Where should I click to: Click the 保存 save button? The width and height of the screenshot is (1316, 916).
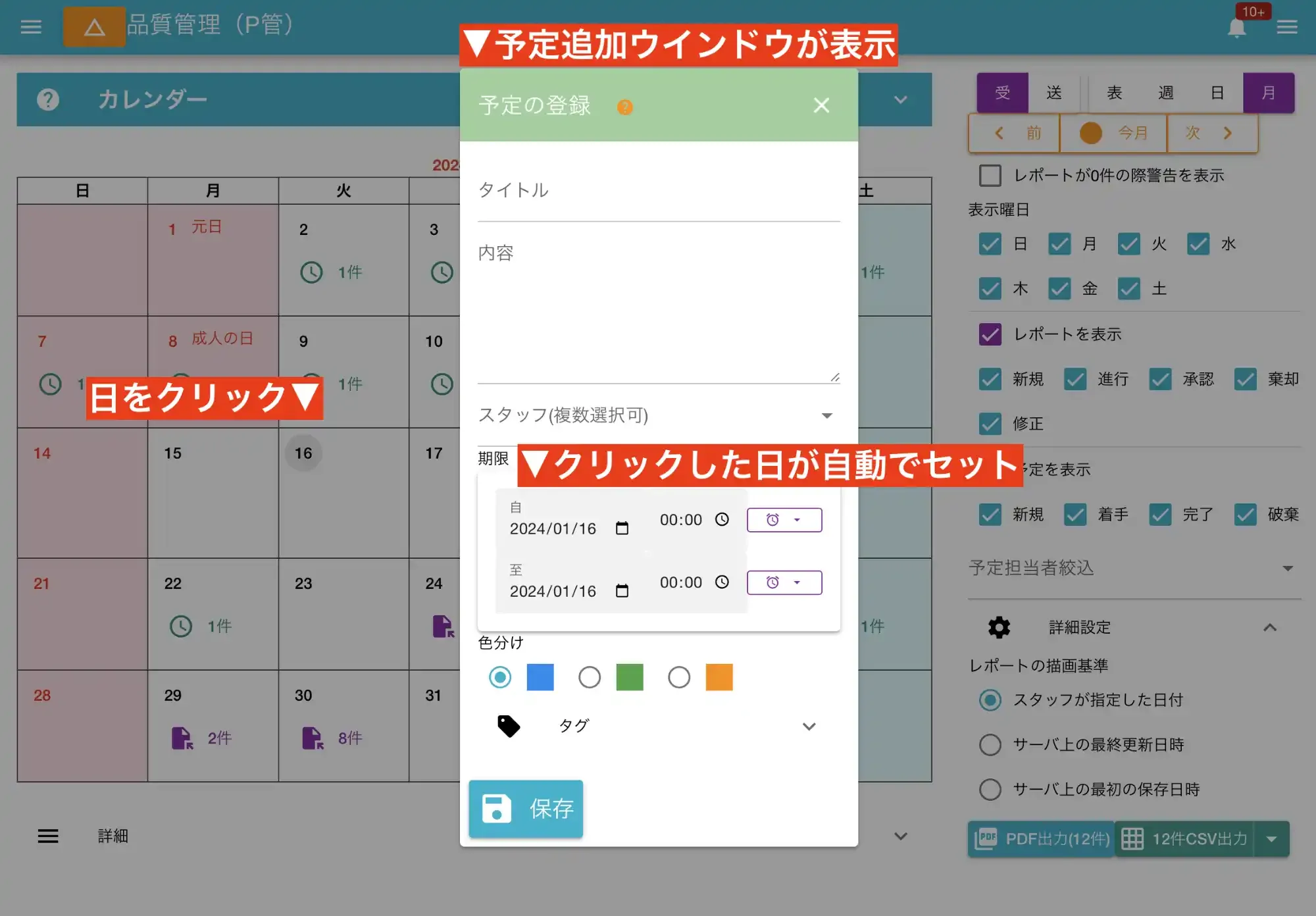click(525, 809)
